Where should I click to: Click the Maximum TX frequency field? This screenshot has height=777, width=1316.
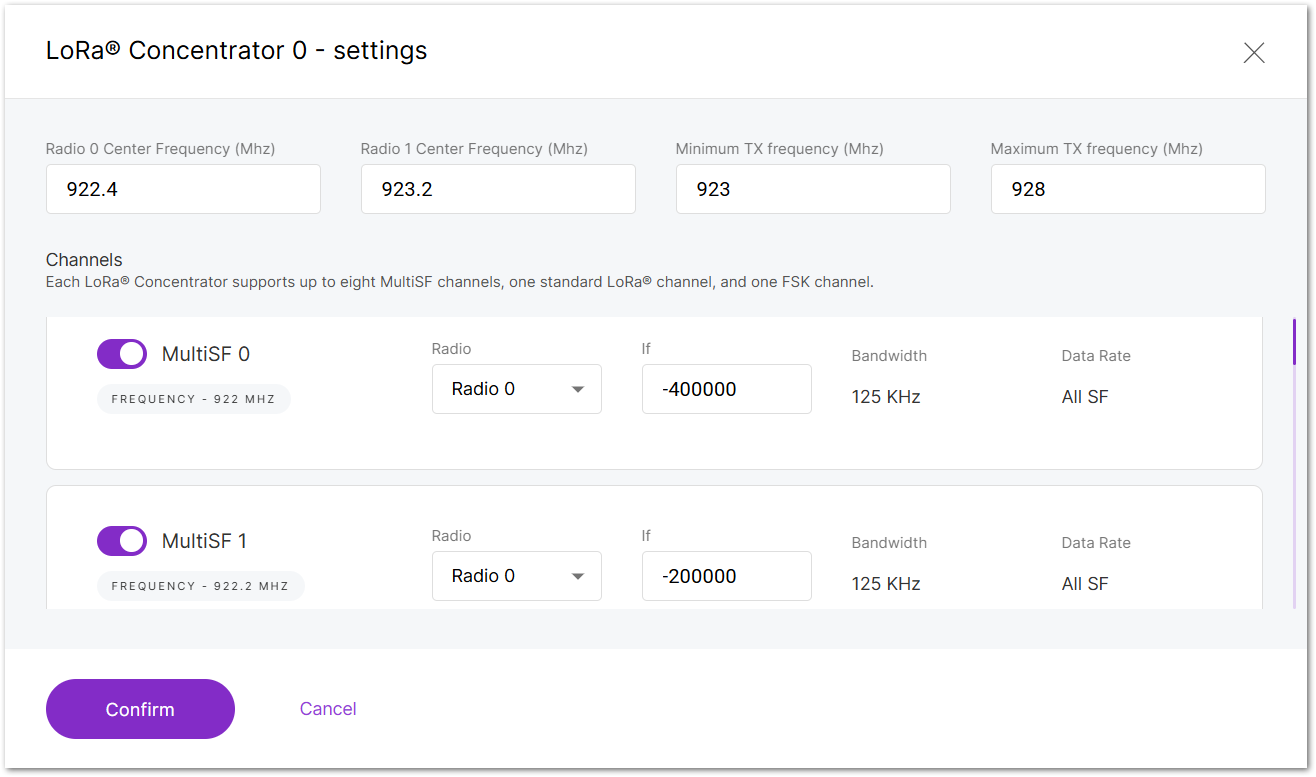(1128, 189)
